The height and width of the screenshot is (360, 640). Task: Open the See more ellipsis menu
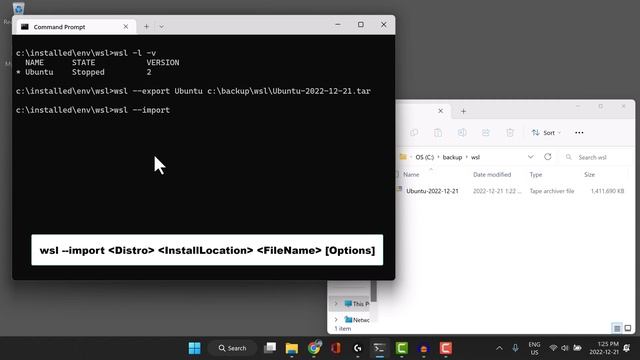[x=579, y=133]
